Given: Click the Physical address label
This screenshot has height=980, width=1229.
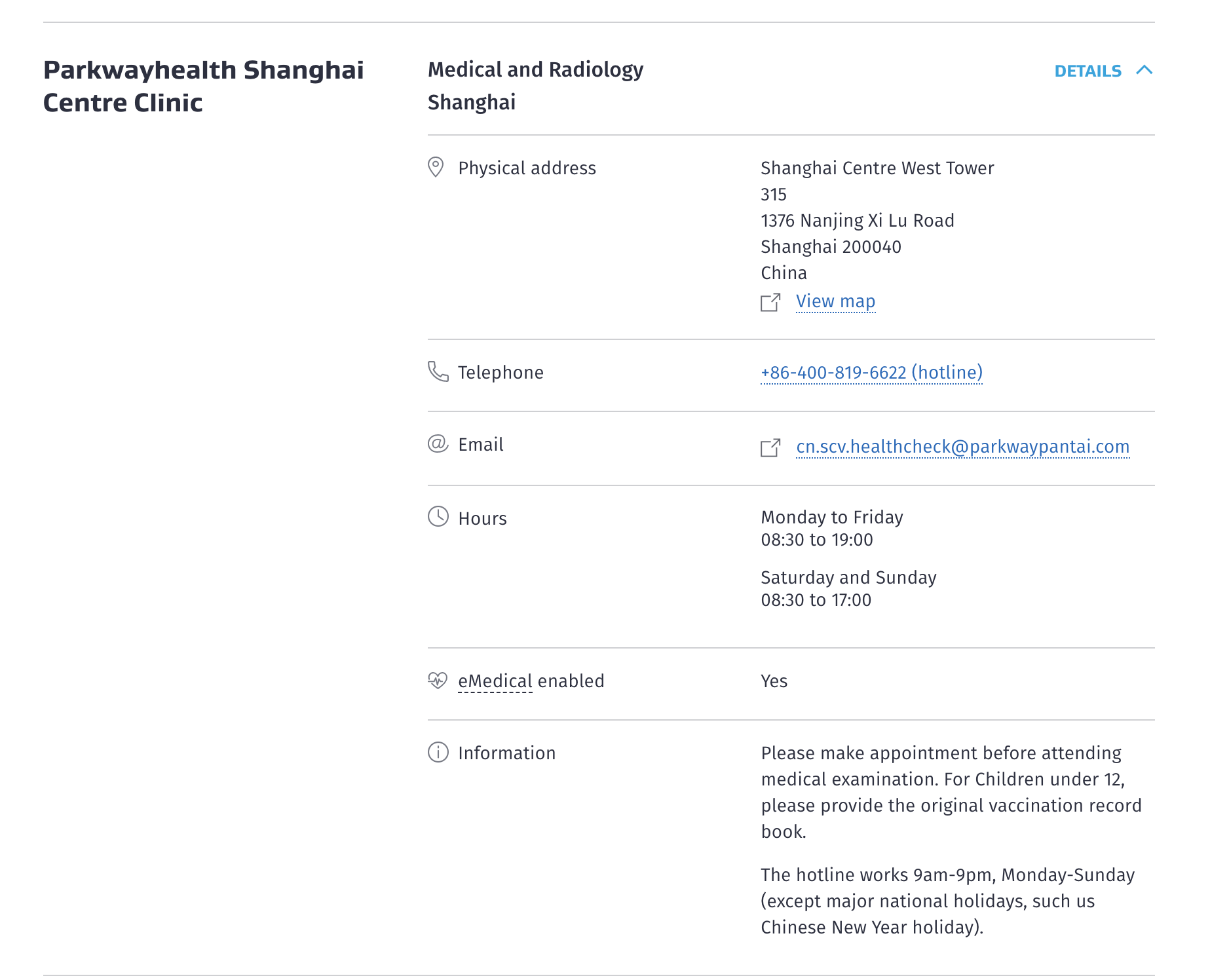Looking at the screenshot, I should point(527,168).
